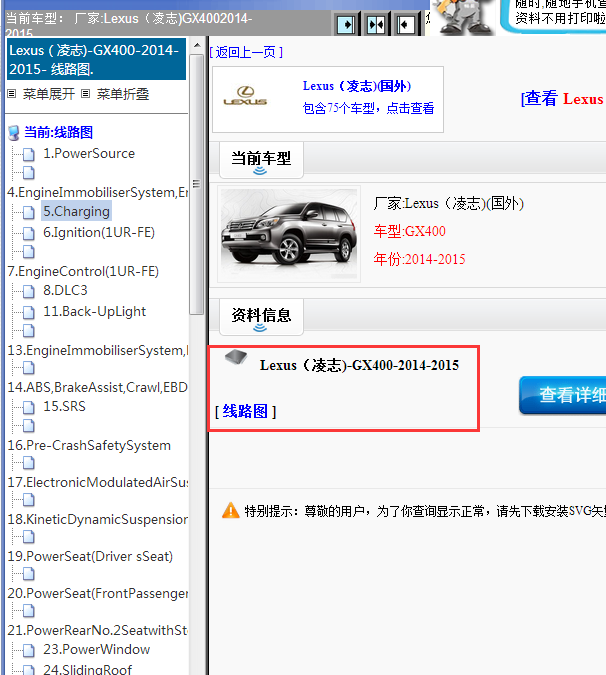
Task: Click the panel collapse left arrow icon
Action: (405, 25)
